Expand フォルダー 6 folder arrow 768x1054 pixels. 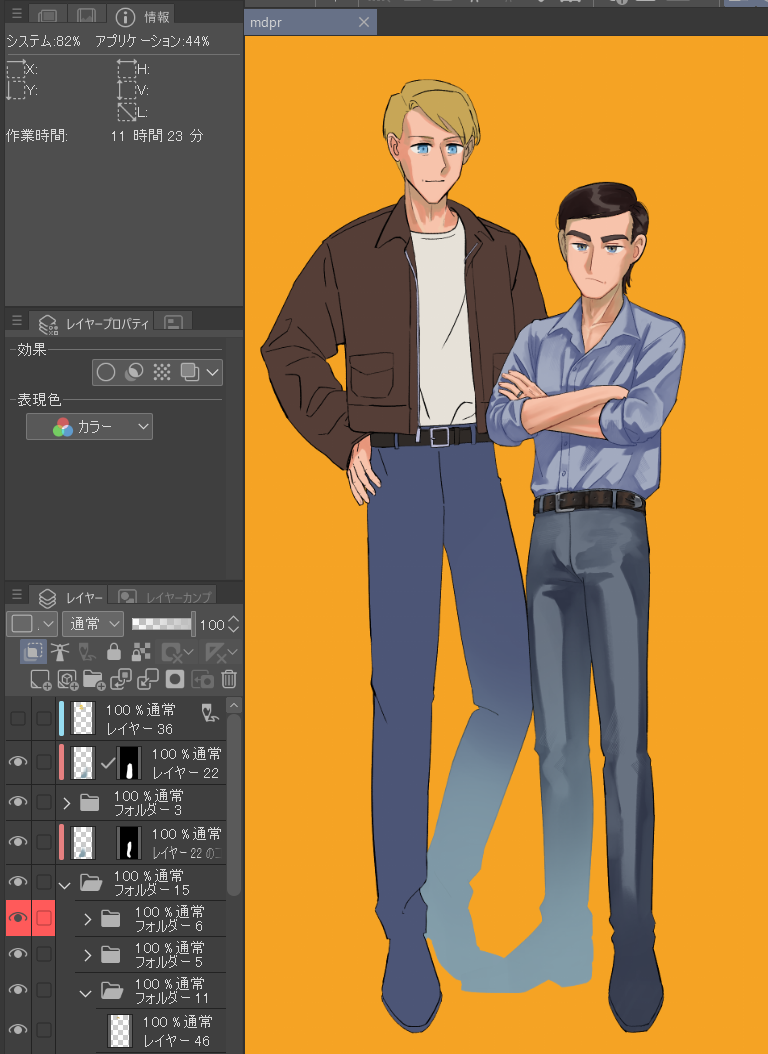[x=87, y=919]
